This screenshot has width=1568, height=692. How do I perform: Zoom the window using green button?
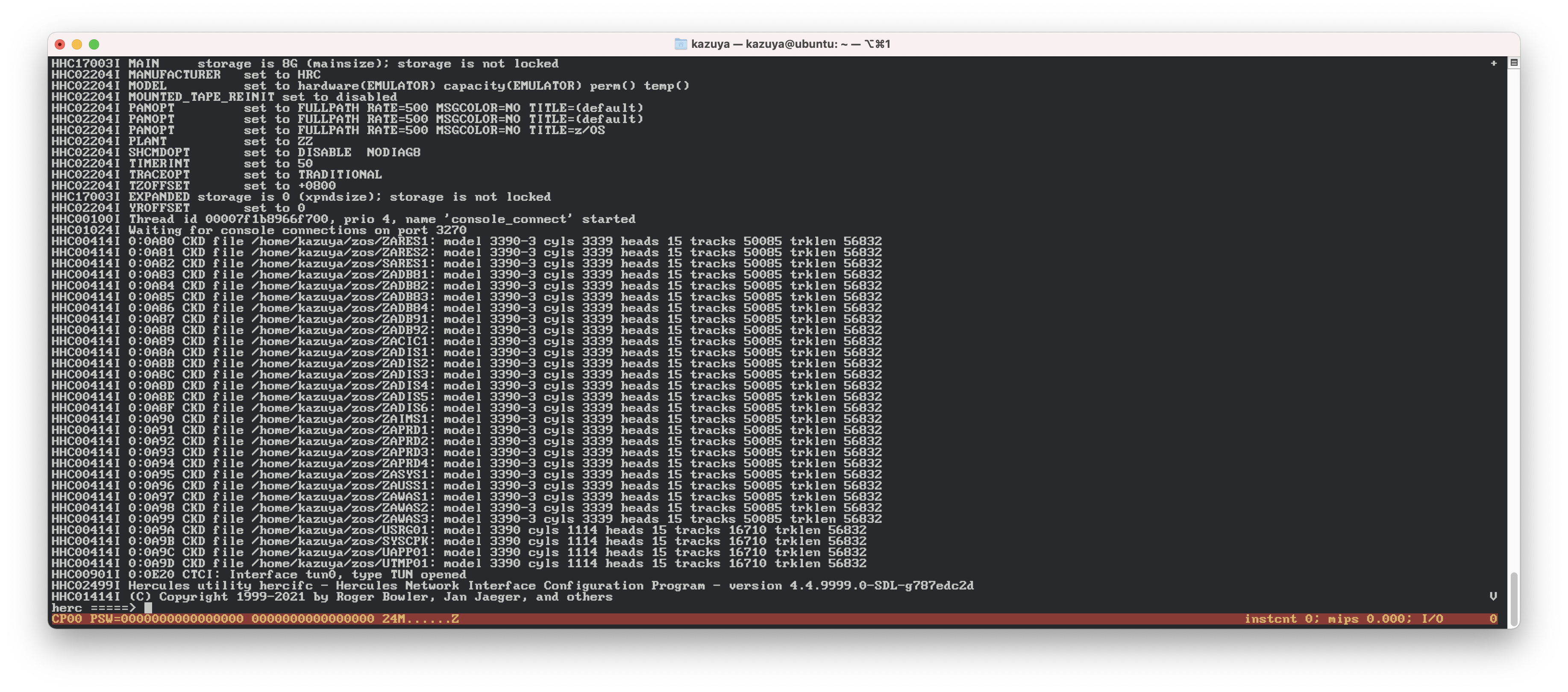pyautogui.click(x=94, y=44)
